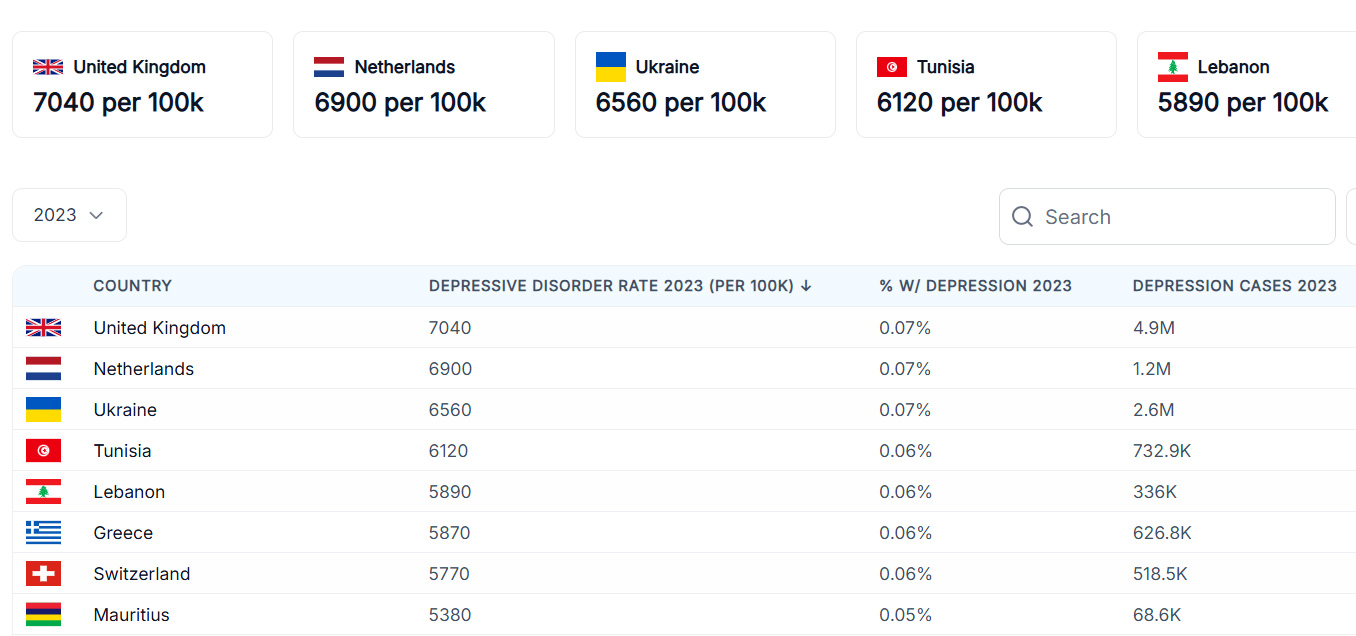Click the Search input field

pos(1180,217)
